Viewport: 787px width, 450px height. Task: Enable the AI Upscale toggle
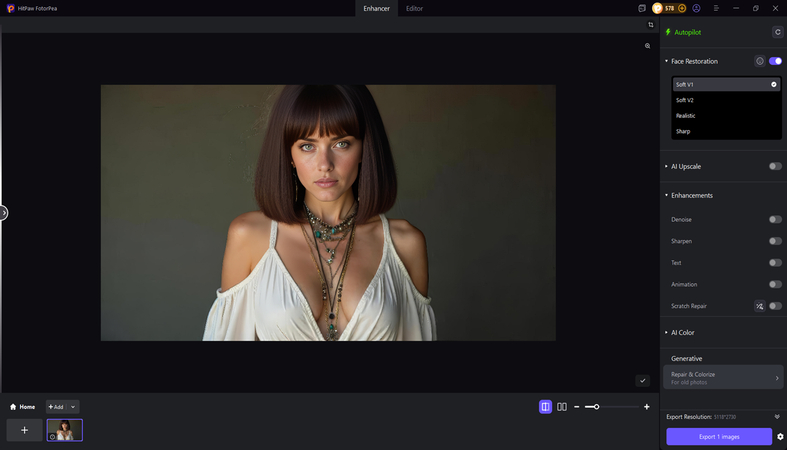click(775, 166)
